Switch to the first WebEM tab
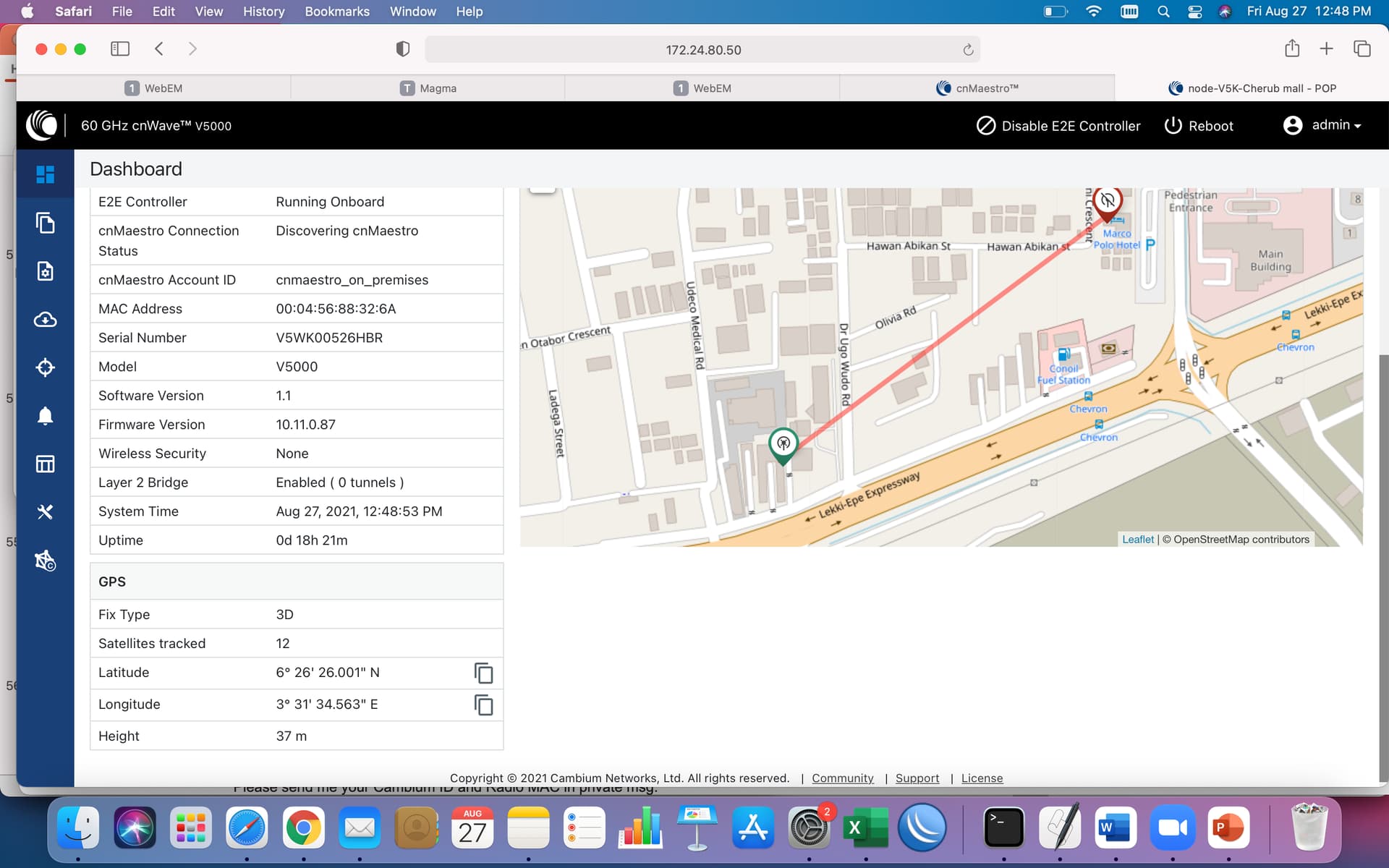Screen dimensions: 1389x868 pyautogui.click(x=153, y=88)
